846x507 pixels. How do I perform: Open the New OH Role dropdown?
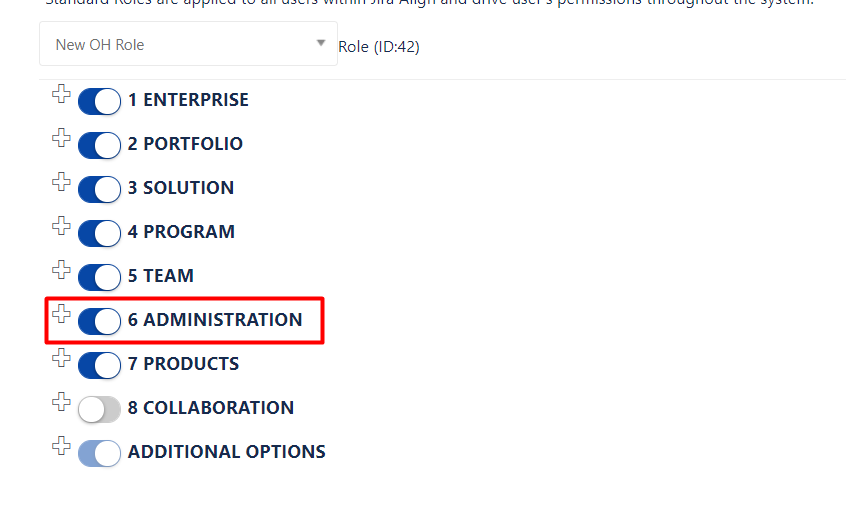coord(180,45)
